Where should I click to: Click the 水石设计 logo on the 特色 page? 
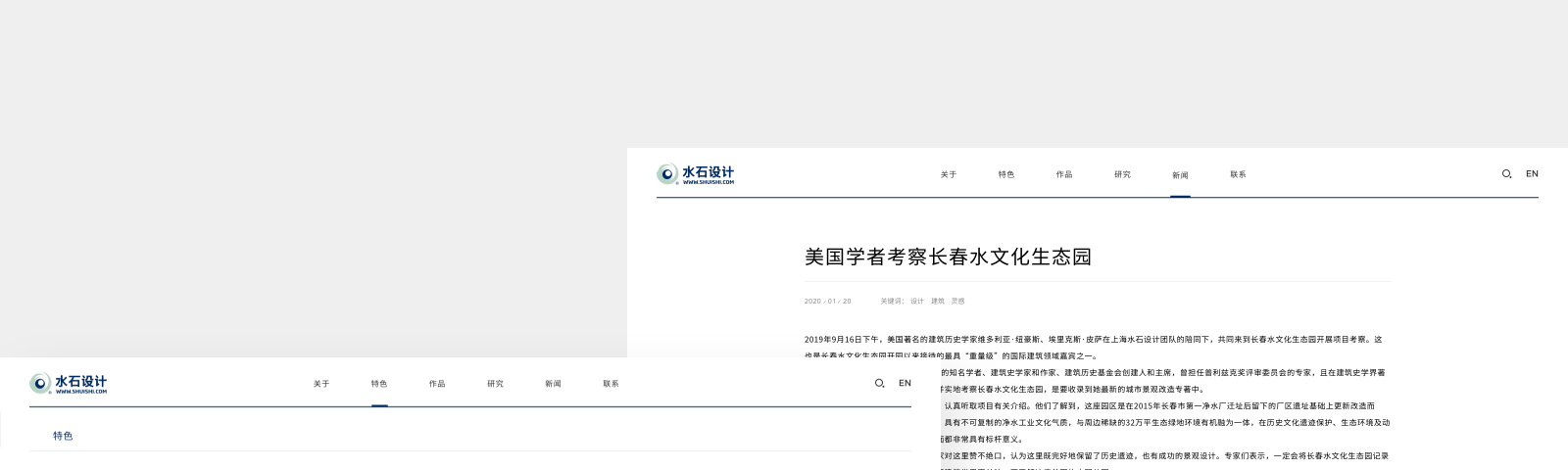click(69, 384)
